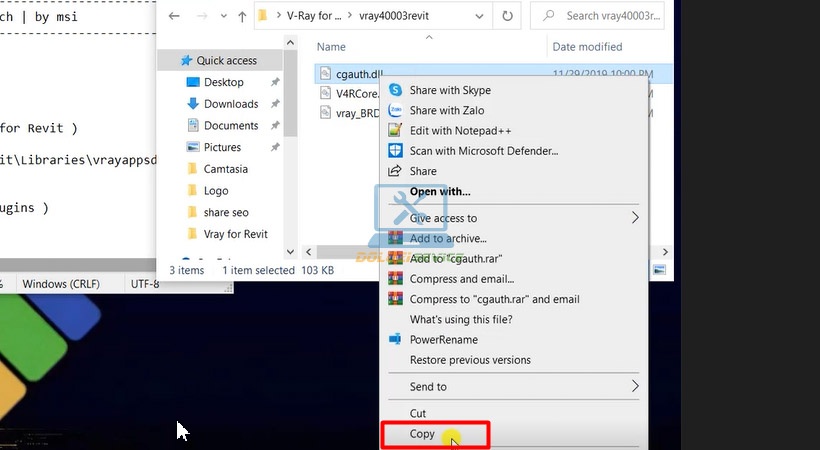Expand the Give access to submenu
The height and width of the screenshot is (450, 820).
coord(635,218)
